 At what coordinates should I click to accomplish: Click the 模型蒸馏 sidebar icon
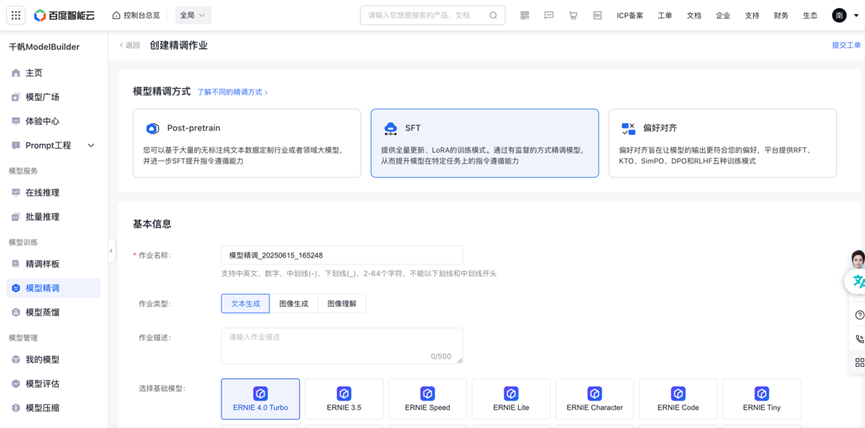[x=16, y=312]
